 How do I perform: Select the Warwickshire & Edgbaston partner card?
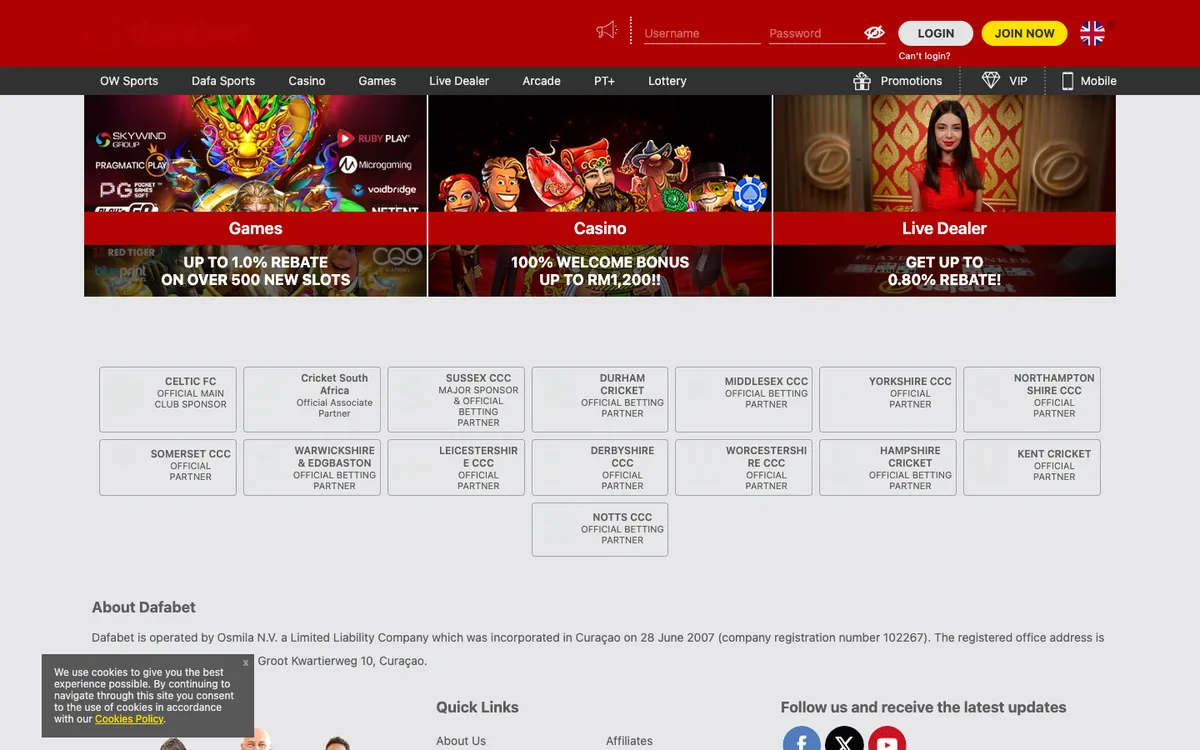(312, 467)
